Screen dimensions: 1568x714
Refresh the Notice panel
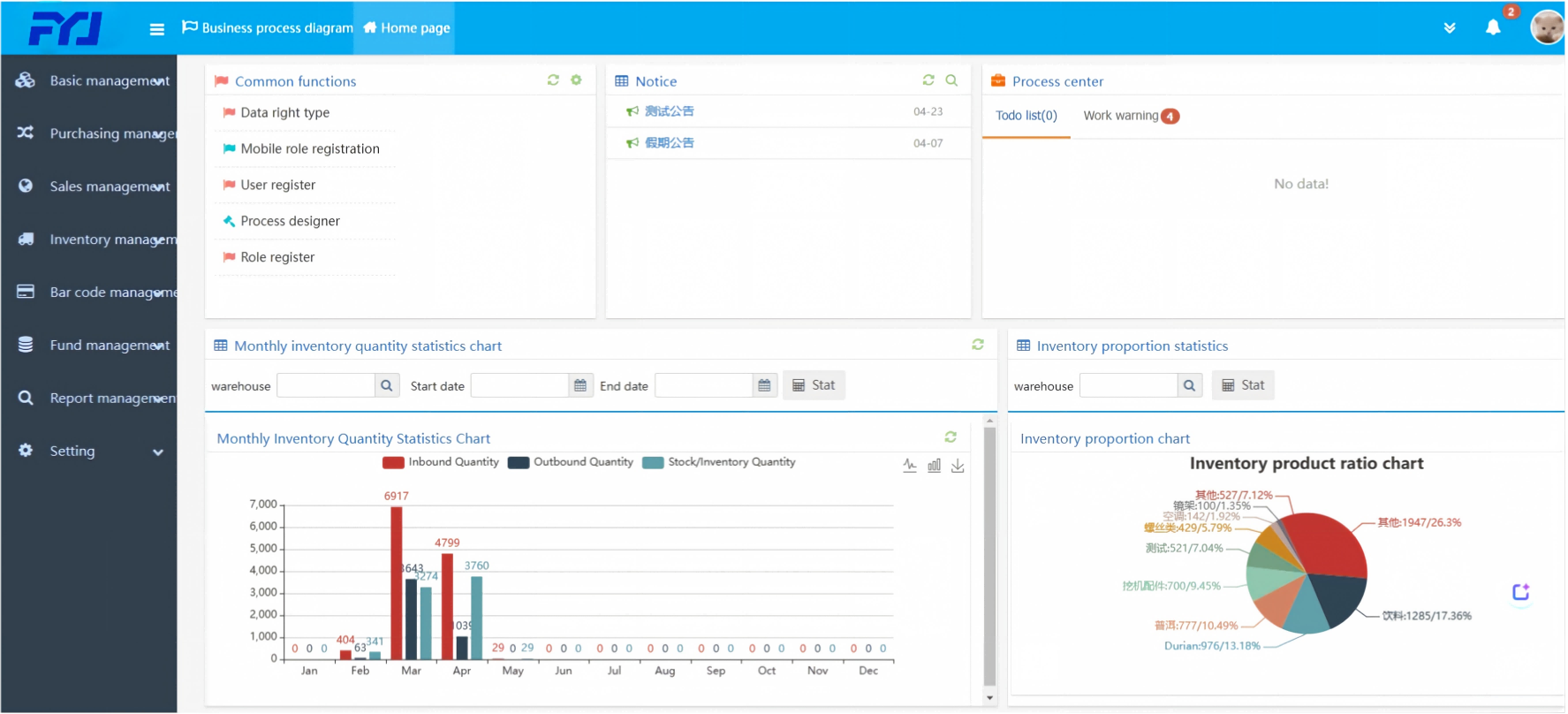coord(928,80)
